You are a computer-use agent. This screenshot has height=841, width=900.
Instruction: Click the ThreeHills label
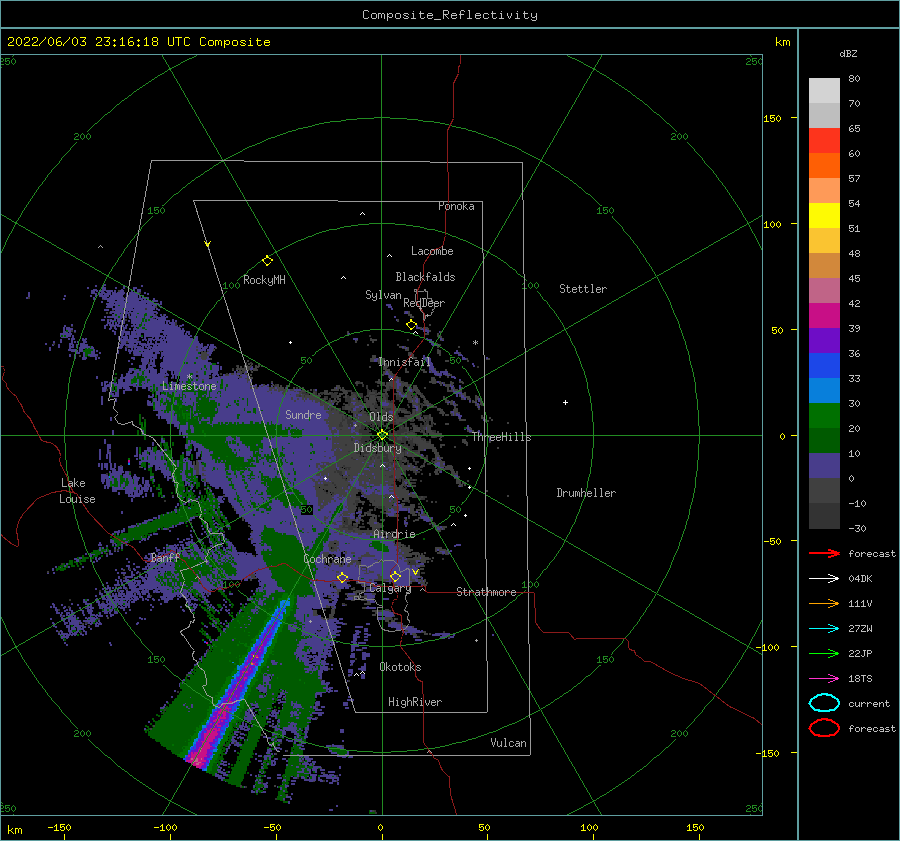pyautogui.click(x=501, y=437)
